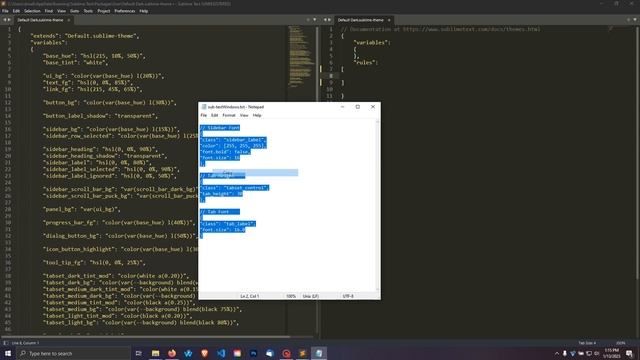This screenshot has width=640, height=360.
Task: Open Notepad Help menu
Action: pyautogui.click(x=257, y=116)
